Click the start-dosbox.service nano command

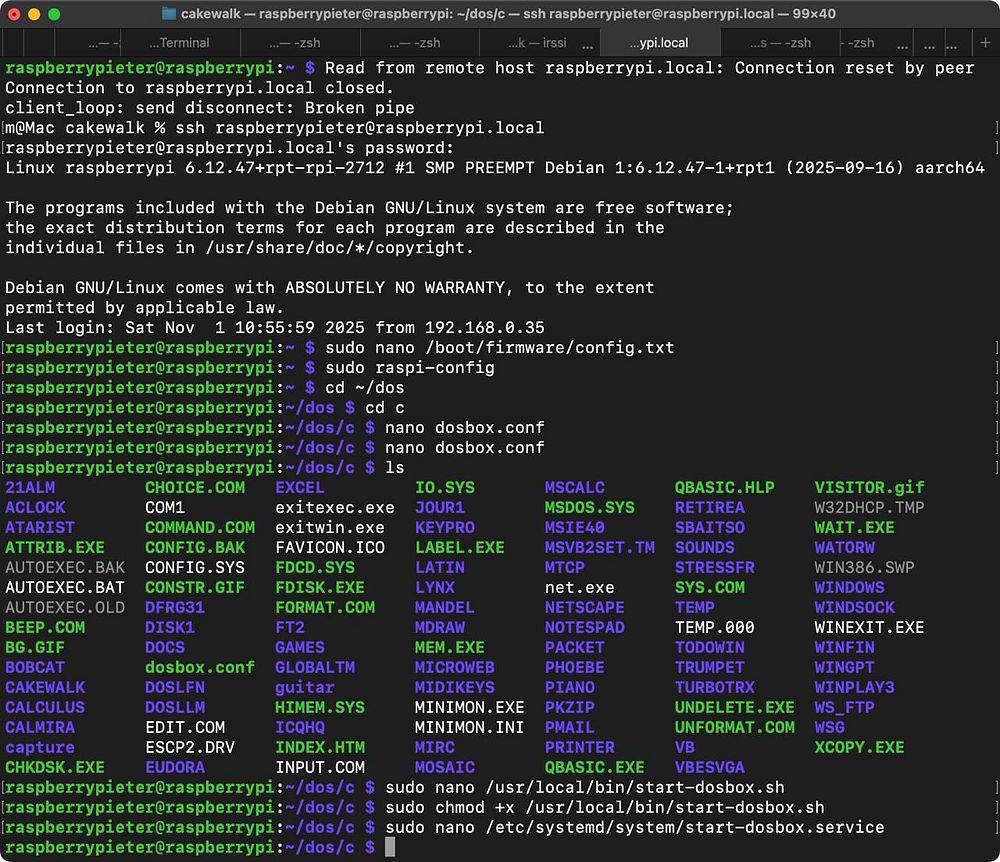(x=635, y=828)
